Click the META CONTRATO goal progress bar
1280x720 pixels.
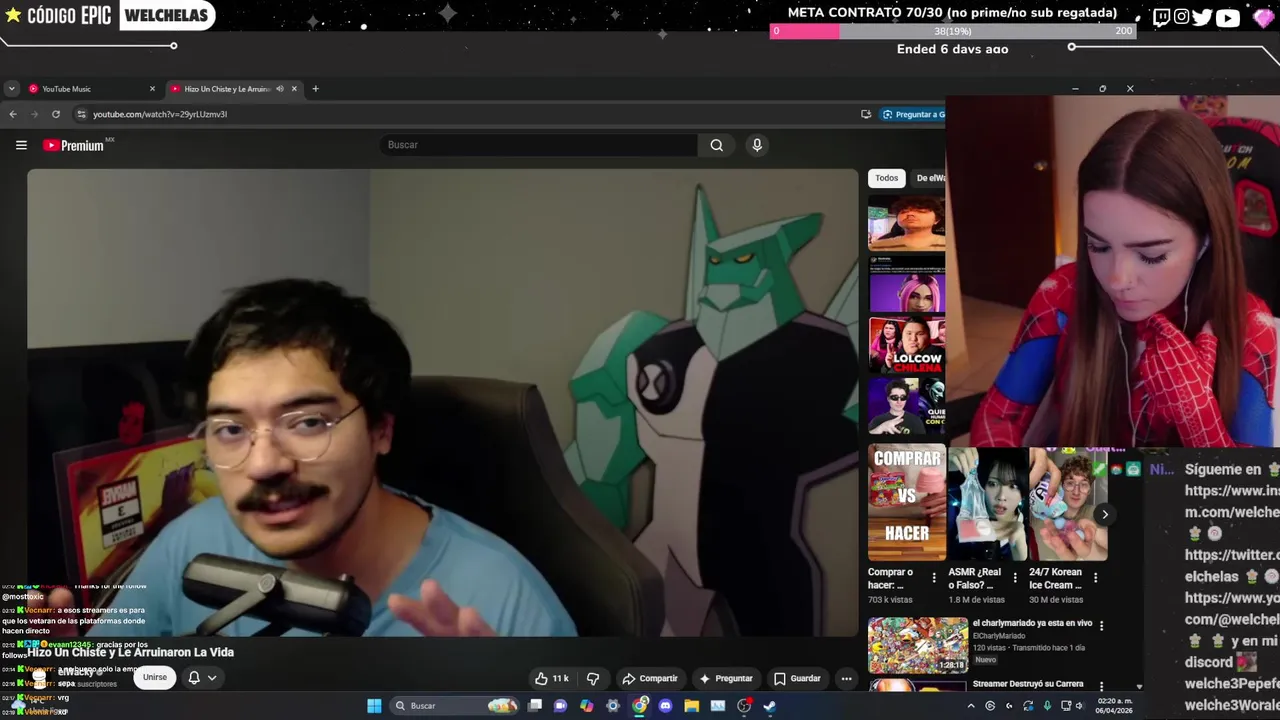(x=953, y=31)
